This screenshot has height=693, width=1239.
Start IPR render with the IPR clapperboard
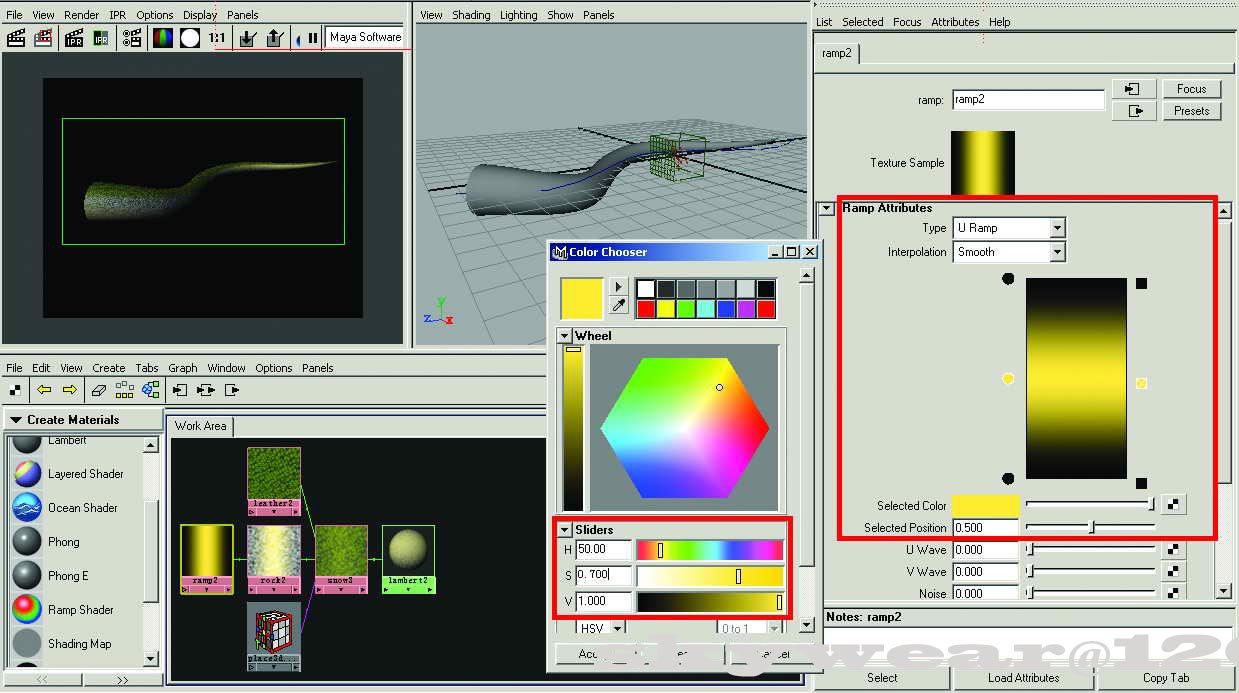click(74, 38)
